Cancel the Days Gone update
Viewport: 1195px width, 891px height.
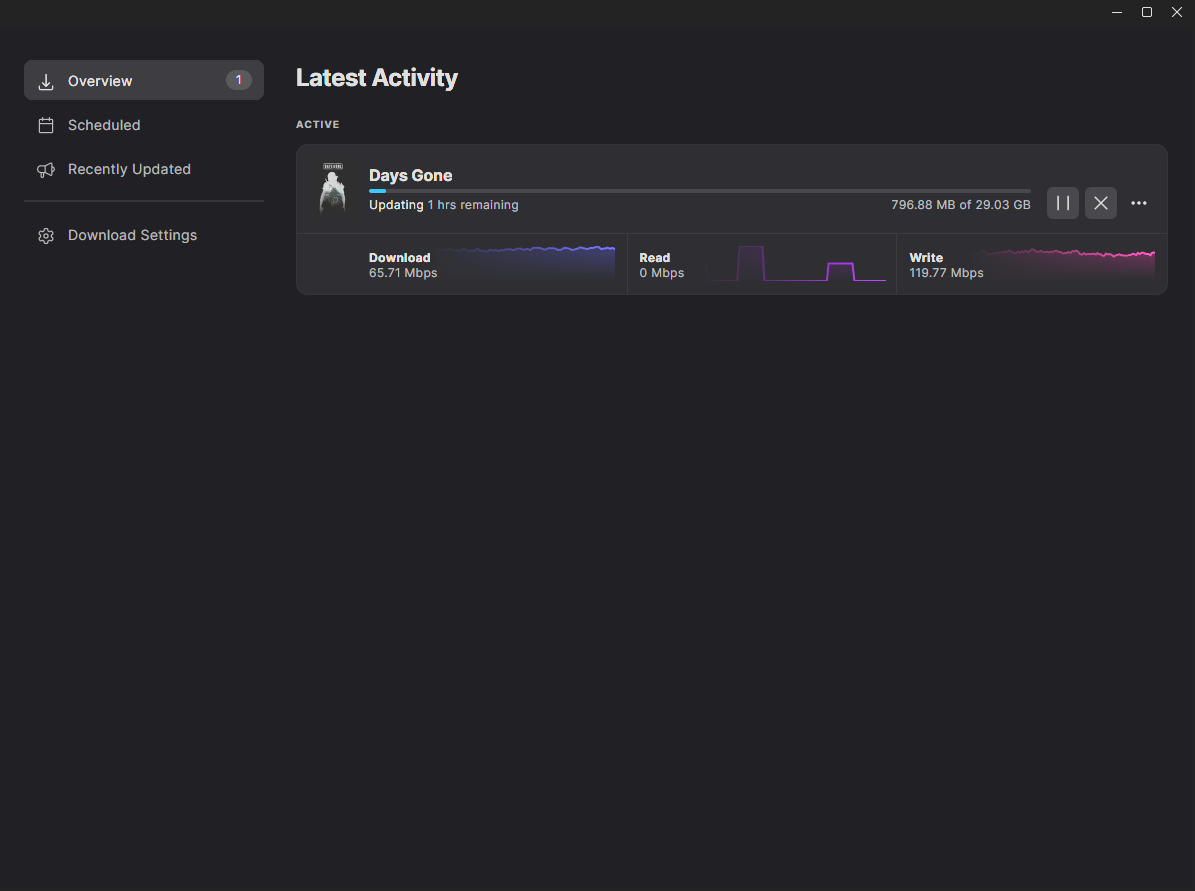(x=1100, y=203)
